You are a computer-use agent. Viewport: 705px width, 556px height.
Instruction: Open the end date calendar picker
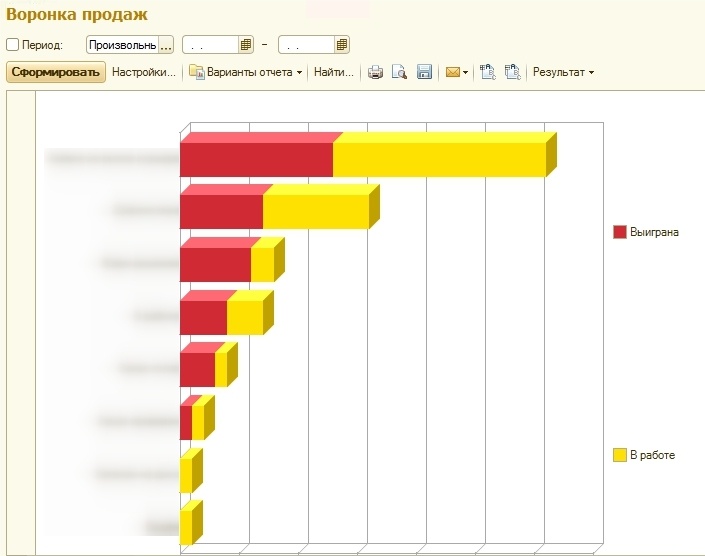(x=342, y=45)
